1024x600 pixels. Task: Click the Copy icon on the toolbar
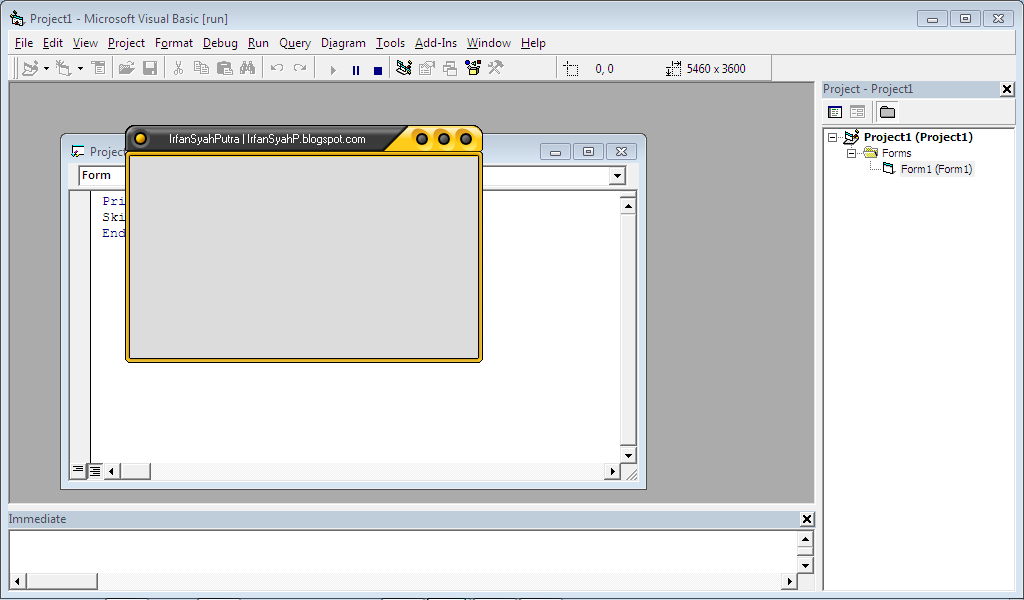coord(200,67)
